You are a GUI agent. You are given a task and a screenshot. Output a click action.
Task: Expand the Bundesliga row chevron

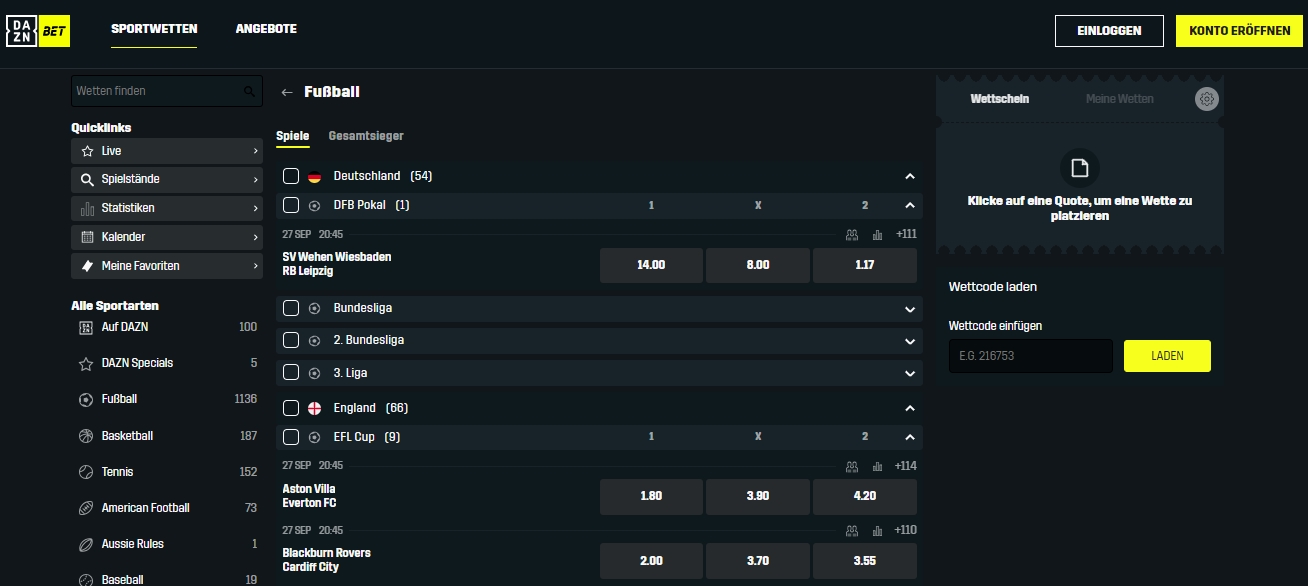[909, 309]
